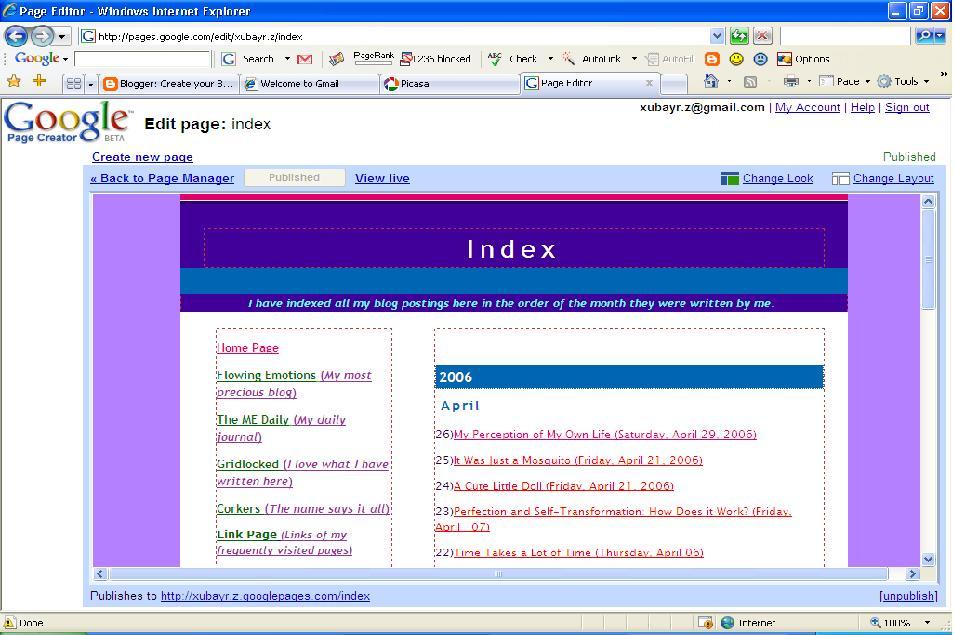Expand the Tools menu dropdown
Viewport: 954px width, 635px height.
[x=927, y=82]
